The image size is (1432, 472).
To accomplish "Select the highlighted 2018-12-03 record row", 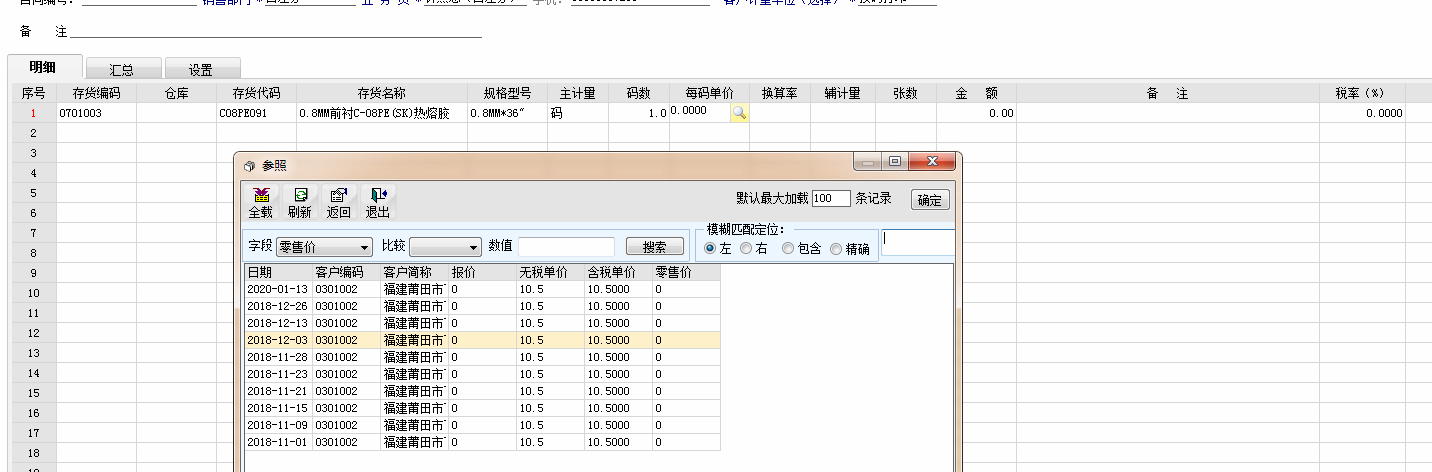I will [482, 340].
